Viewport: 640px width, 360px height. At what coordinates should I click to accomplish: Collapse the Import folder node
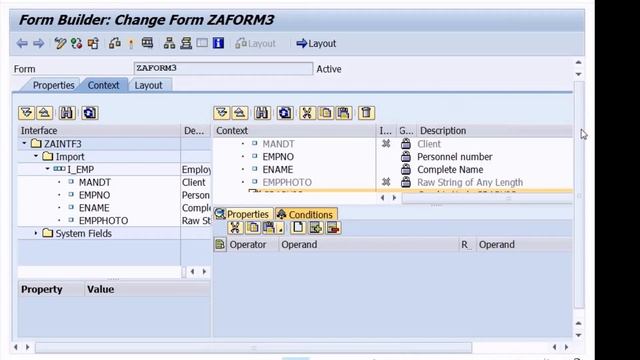click(x=36, y=156)
